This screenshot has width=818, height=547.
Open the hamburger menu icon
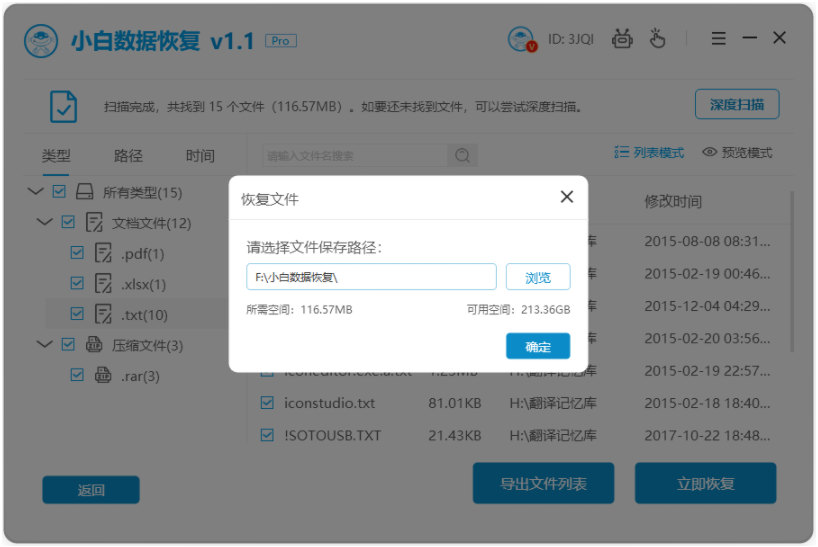(x=718, y=39)
